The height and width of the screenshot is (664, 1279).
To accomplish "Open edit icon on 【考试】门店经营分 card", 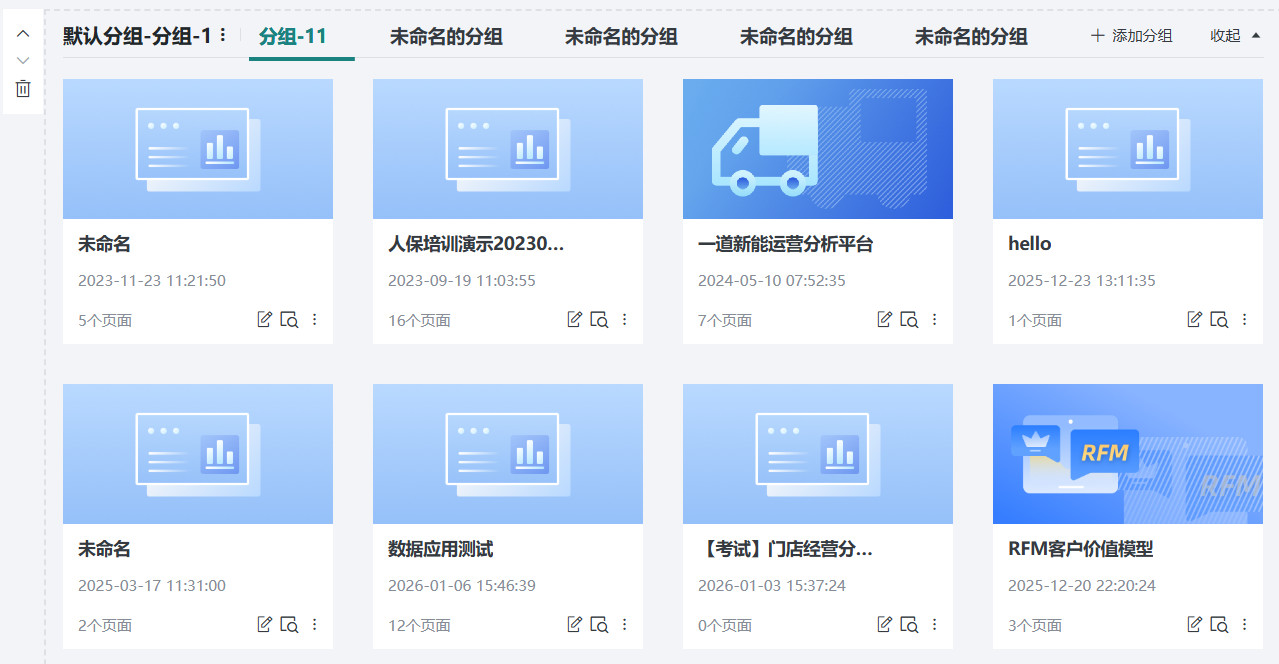I will pyautogui.click(x=884, y=623).
